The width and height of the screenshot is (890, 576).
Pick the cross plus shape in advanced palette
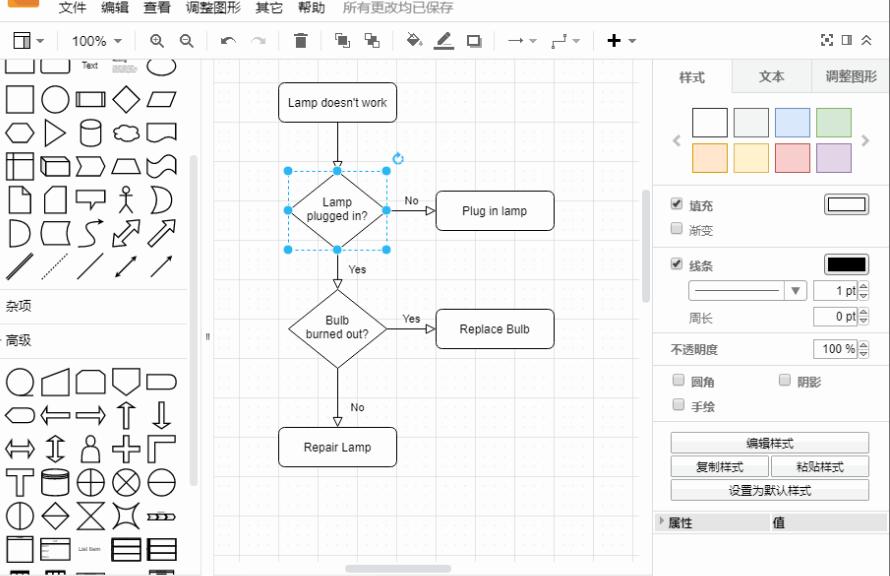pos(126,449)
